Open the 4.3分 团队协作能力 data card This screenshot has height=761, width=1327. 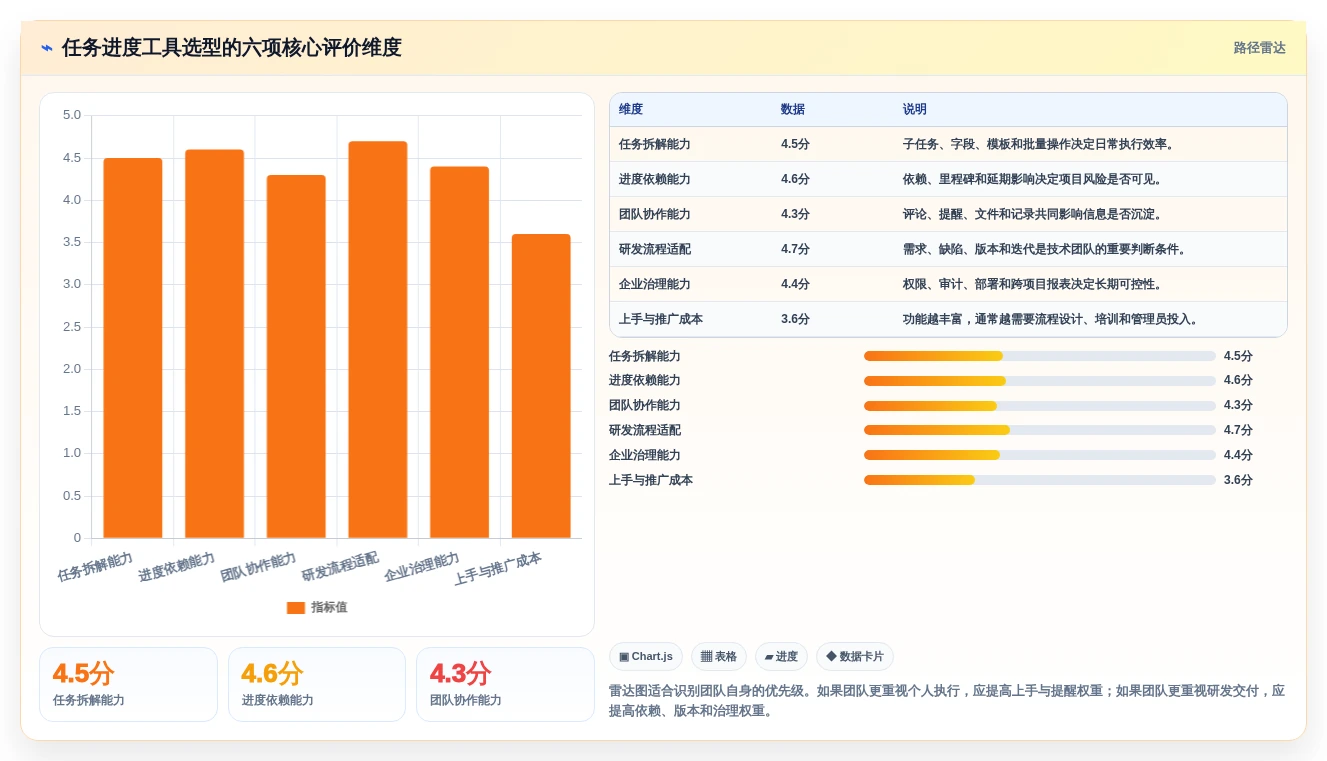pos(505,684)
